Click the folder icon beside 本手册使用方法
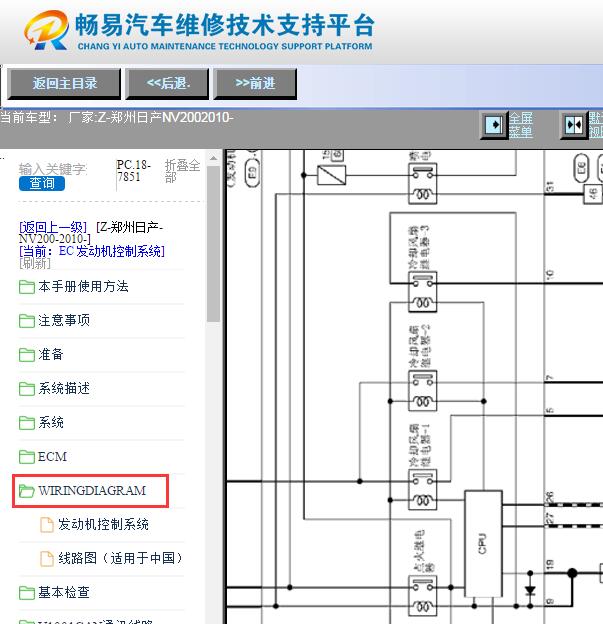This screenshot has height=624, width=603. pos(27,287)
